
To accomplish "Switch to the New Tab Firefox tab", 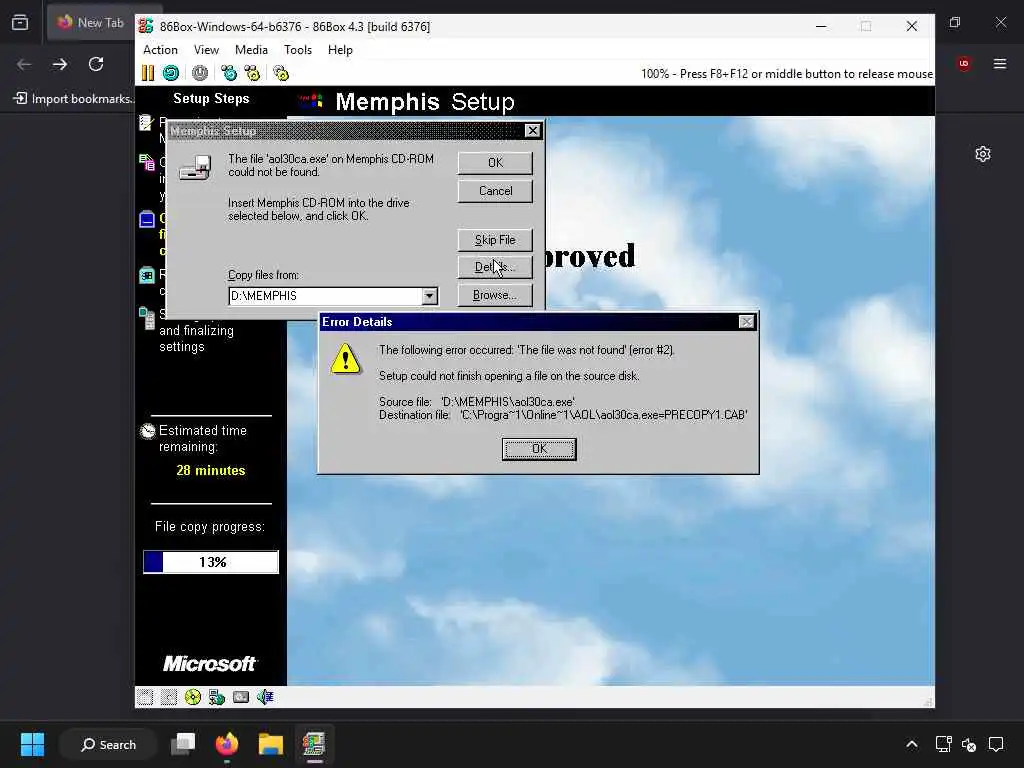I will pyautogui.click(x=91, y=22).
